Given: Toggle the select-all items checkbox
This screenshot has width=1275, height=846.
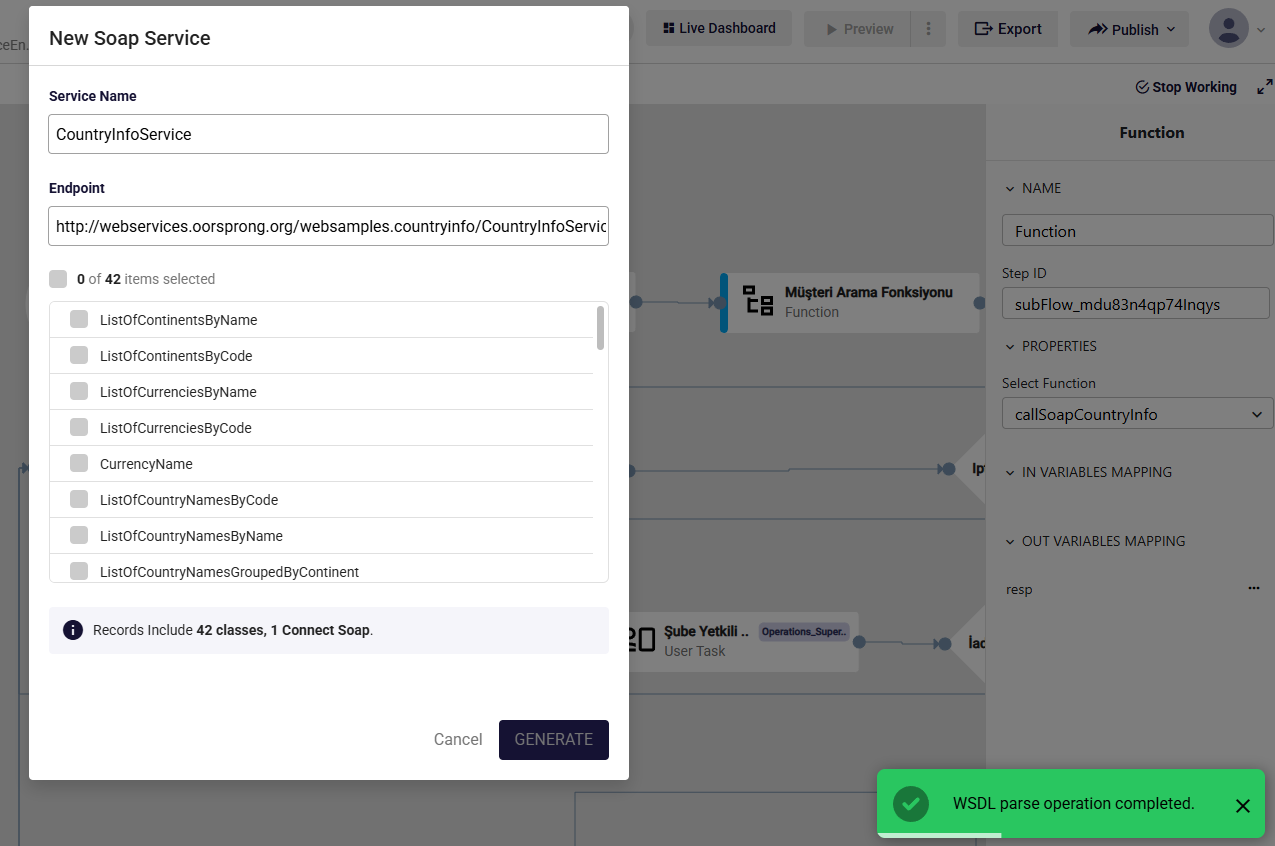Looking at the screenshot, I should (x=58, y=279).
